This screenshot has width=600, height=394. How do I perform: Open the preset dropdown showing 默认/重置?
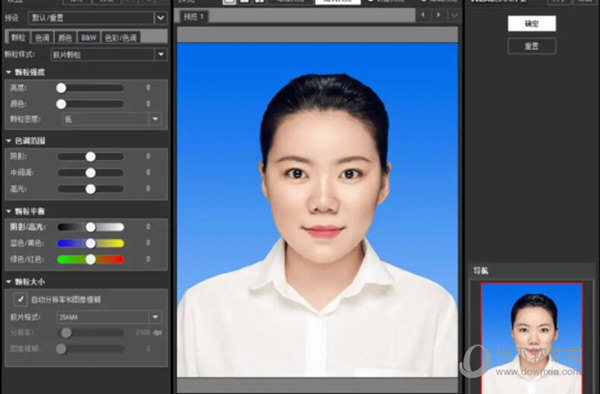pyautogui.click(x=97, y=18)
